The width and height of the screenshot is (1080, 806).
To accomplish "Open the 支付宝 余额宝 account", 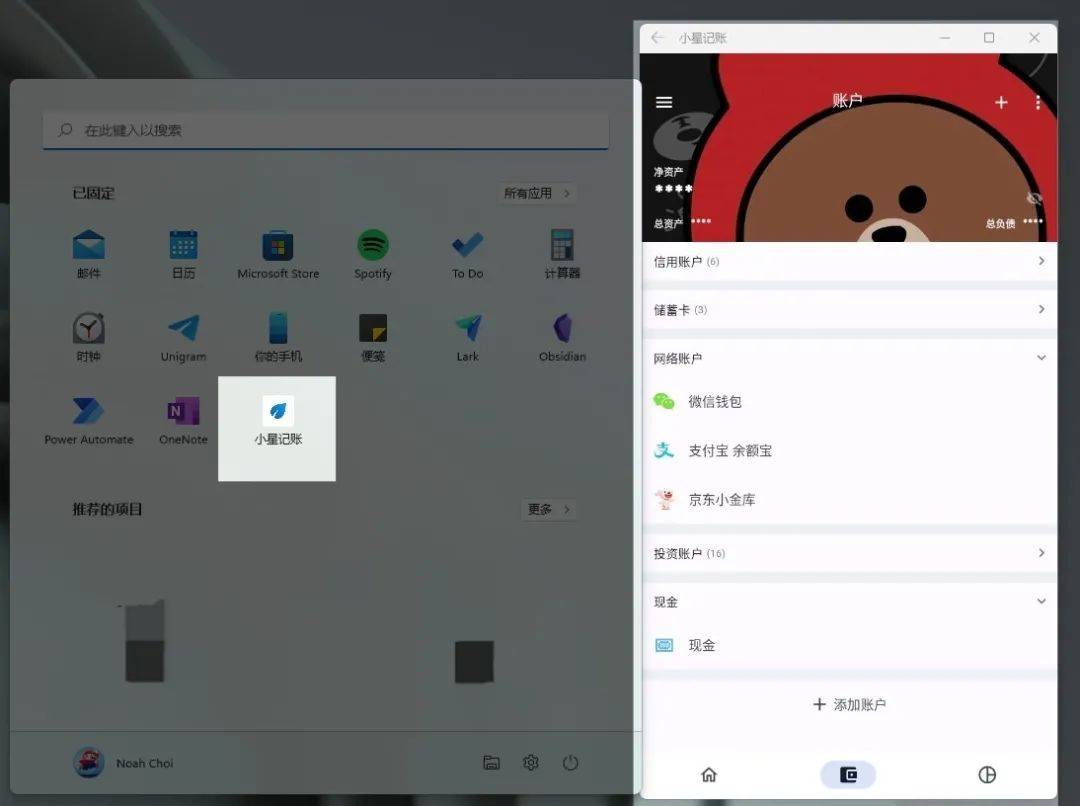I will 849,451.
